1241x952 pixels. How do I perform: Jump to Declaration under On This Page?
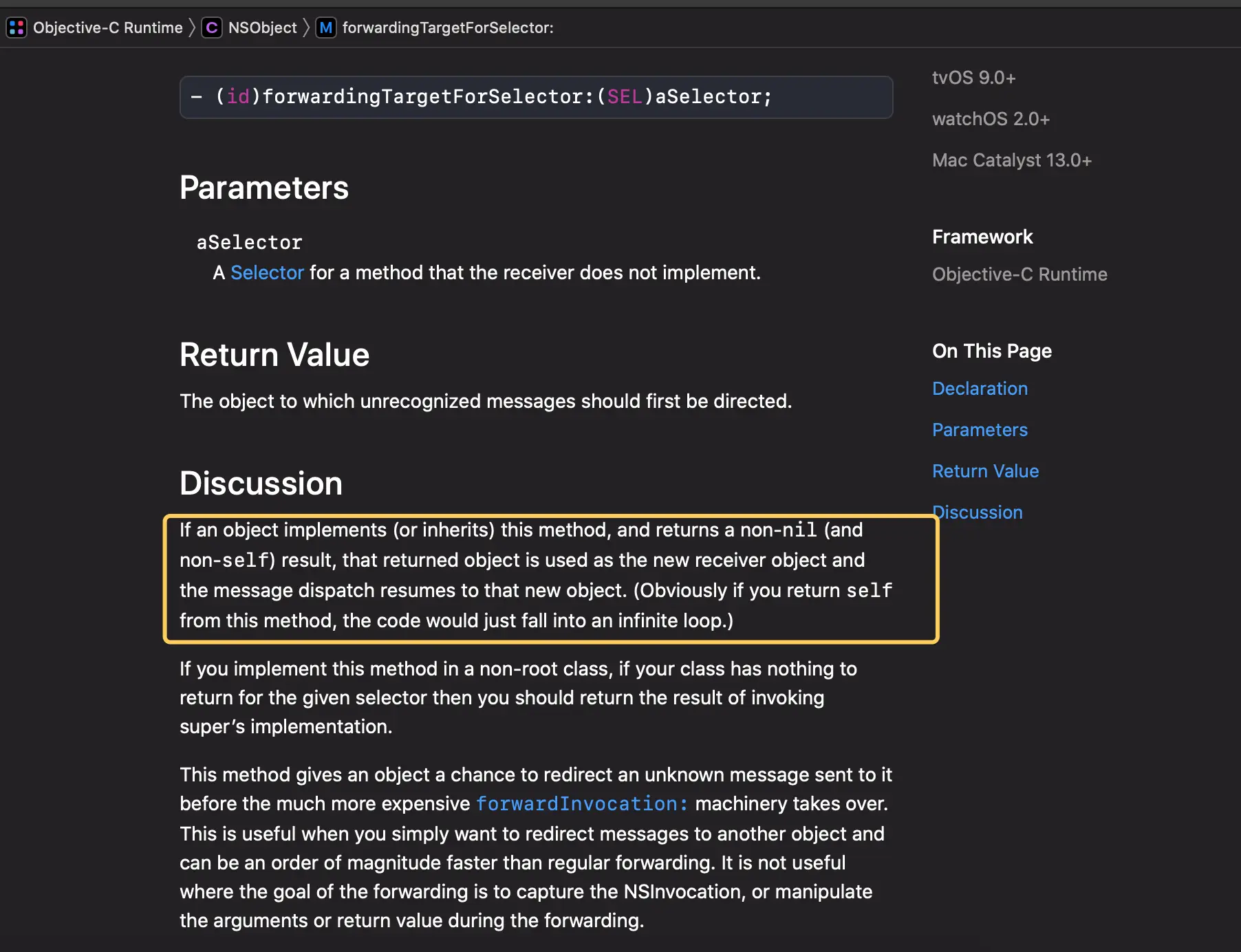point(980,389)
